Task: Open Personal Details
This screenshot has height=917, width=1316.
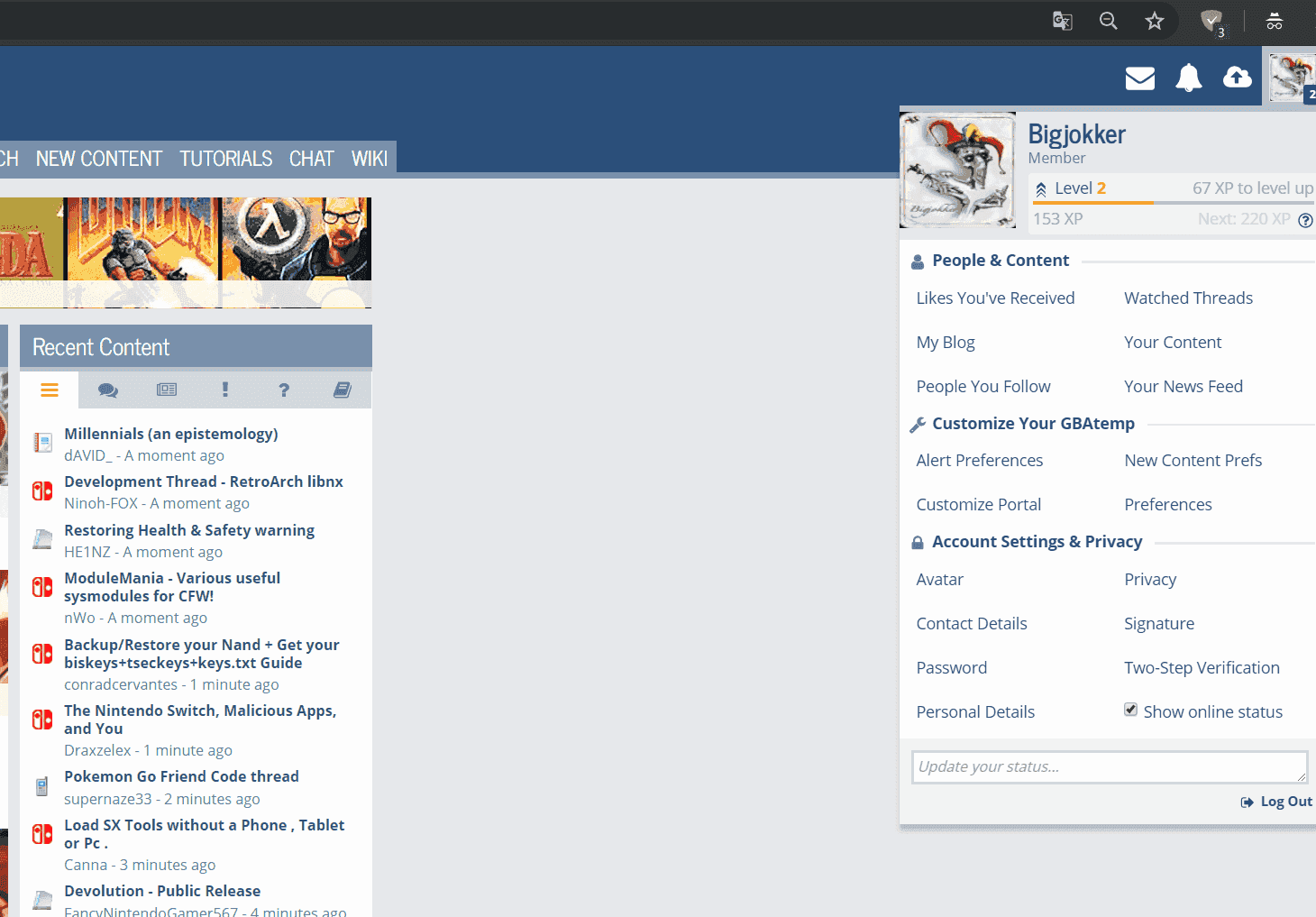Action: tap(975, 712)
